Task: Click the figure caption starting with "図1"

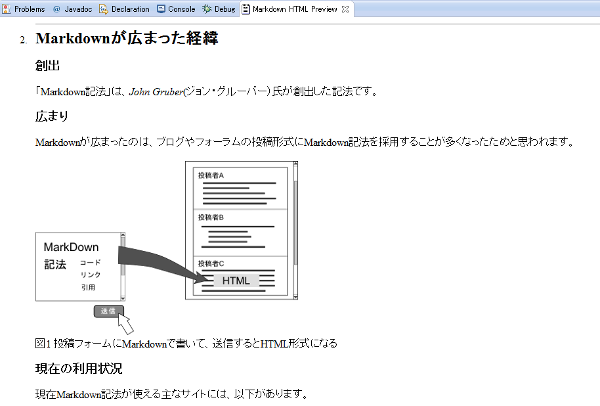Action: pyautogui.click(x=186, y=344)
